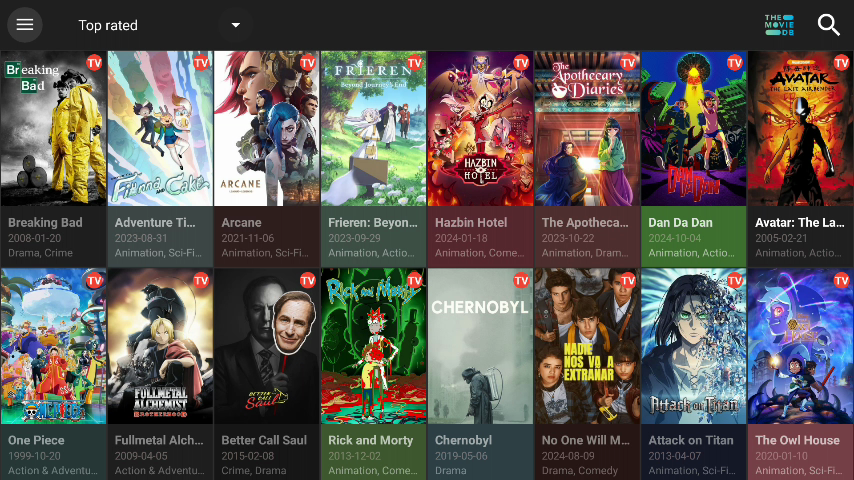The image size is (854, 480).
Task: Click the search magnifier icon
Action: [x=828, y=25]
